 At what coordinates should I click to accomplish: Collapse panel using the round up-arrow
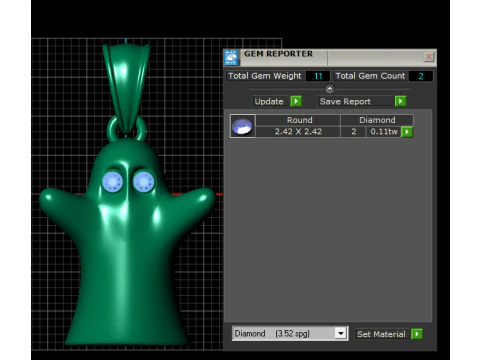tap(329, 89)
